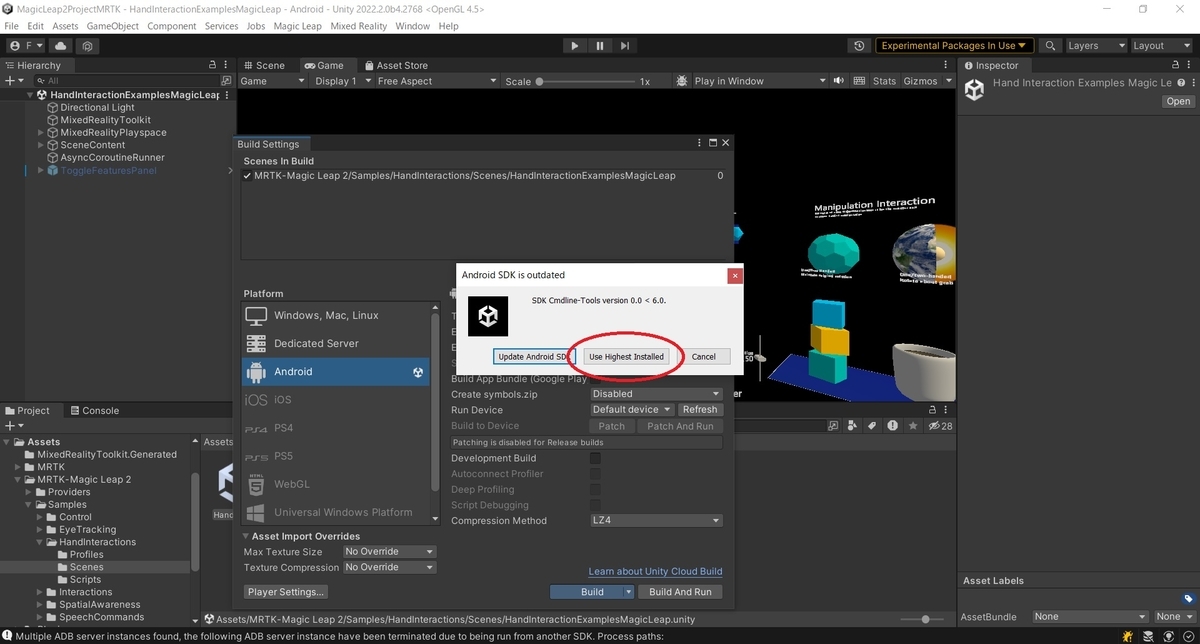Lock the Inspector panel

pos(1176,66)
